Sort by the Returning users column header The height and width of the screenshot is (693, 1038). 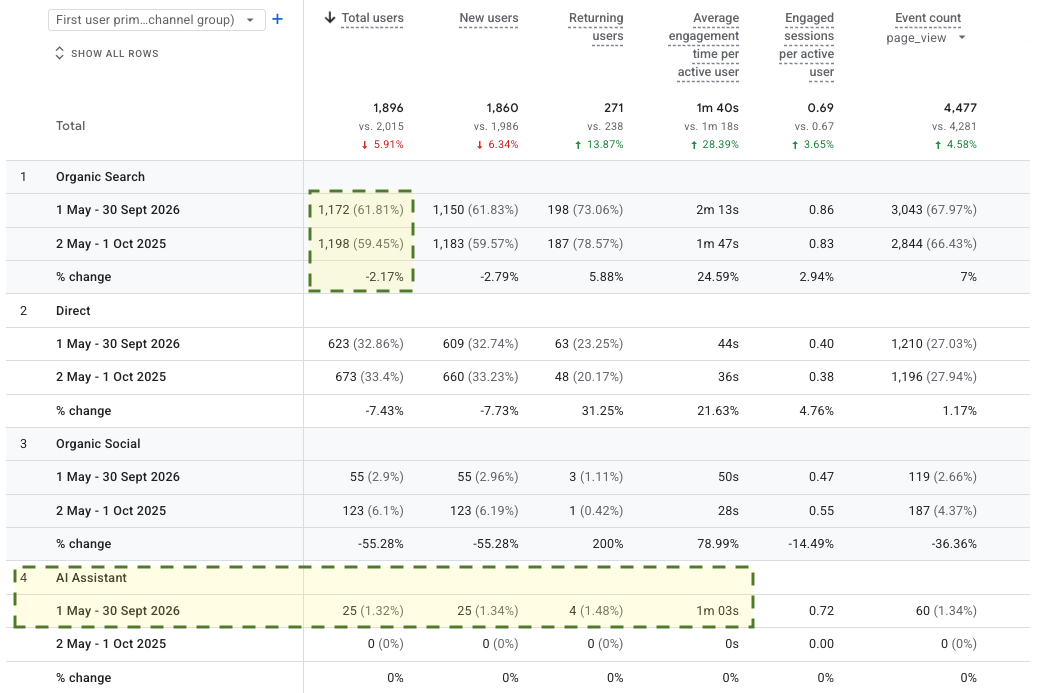[x=596, y=26]
